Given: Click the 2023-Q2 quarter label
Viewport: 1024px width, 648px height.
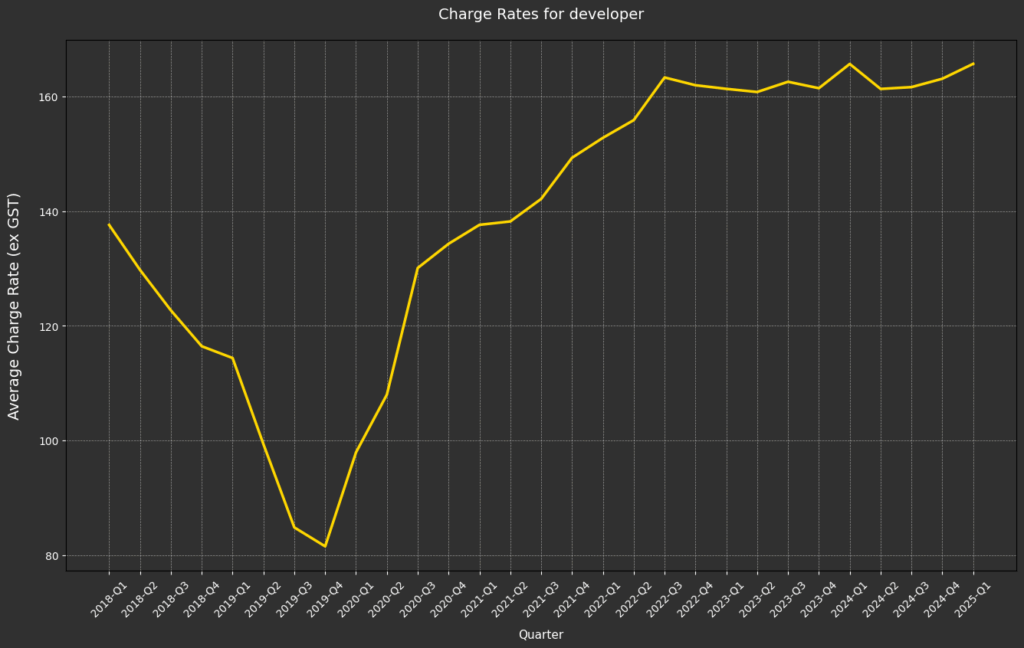Looking at the screenshot, I should [756, 600].
